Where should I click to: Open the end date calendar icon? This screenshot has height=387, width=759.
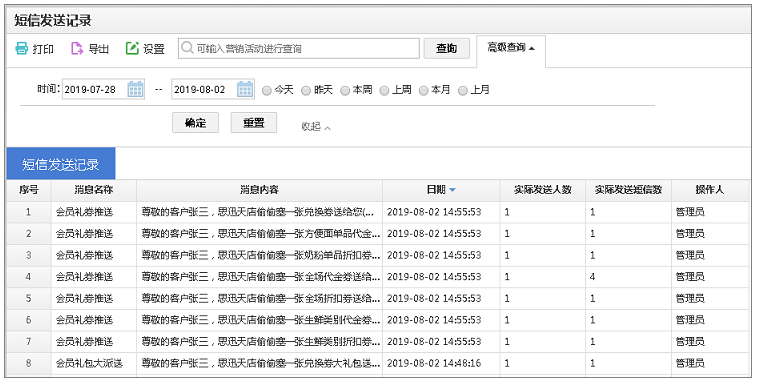pyautogui.click(x=245, y=89)
